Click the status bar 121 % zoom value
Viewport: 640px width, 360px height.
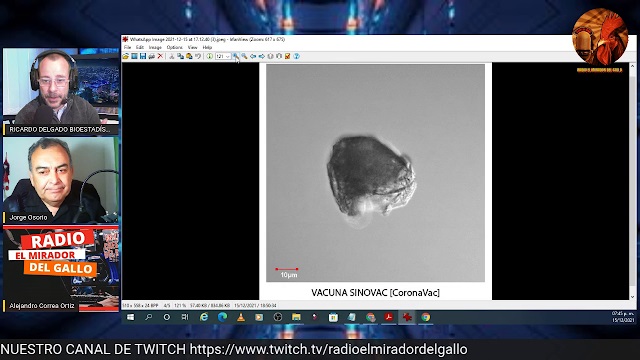[x=180, y=305]
